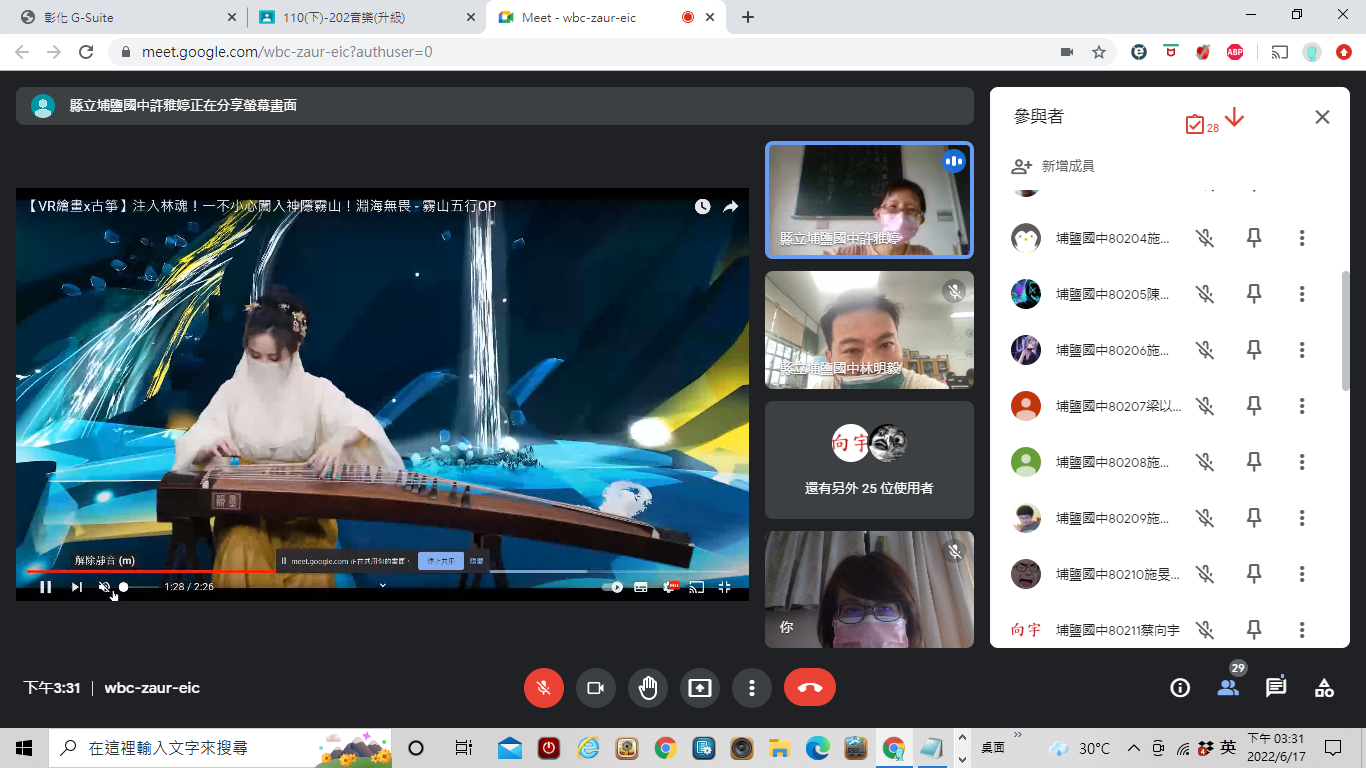1366x768 pixels.
Task: Mute participant 埔鹽國中80204施
Action: pos(1205,238)
